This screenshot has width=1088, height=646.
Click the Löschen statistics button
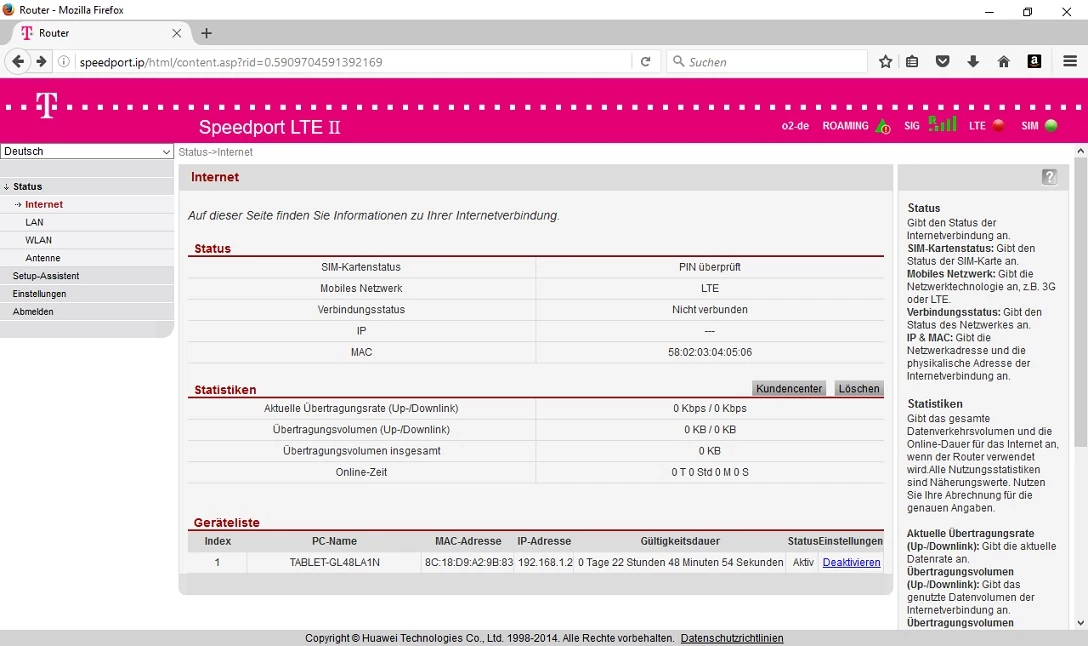[858, 389]
